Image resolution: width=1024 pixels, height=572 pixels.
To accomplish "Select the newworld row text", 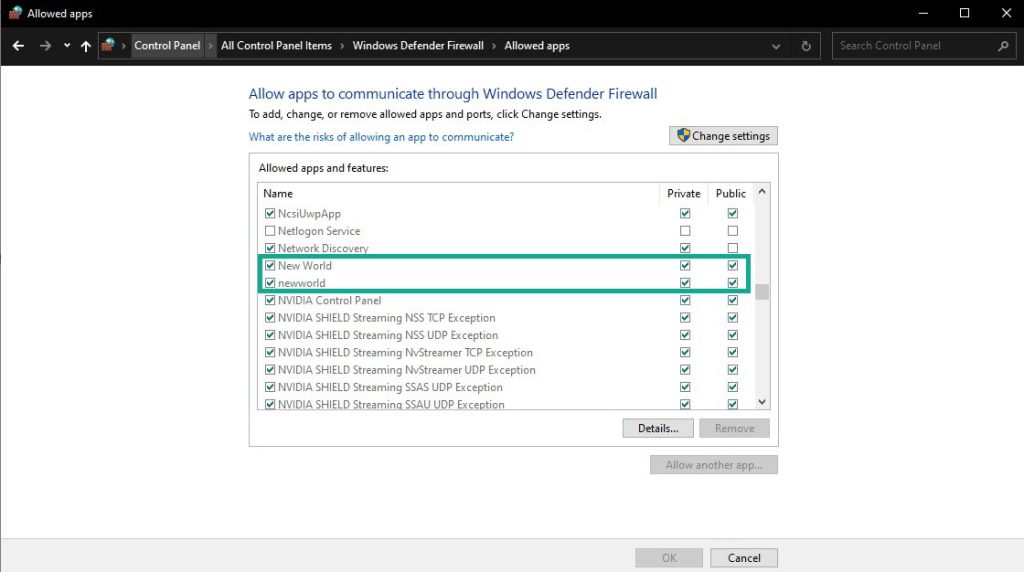I will click(x=301, y=283).
